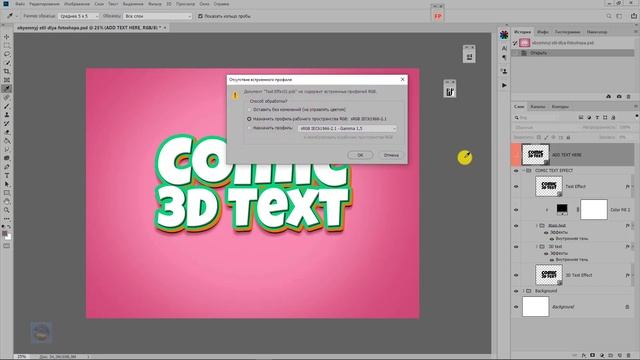The image size is (640, 360).
Task: Toggle the show sampling ring checkbox
Action: click(x=200, y=16)
